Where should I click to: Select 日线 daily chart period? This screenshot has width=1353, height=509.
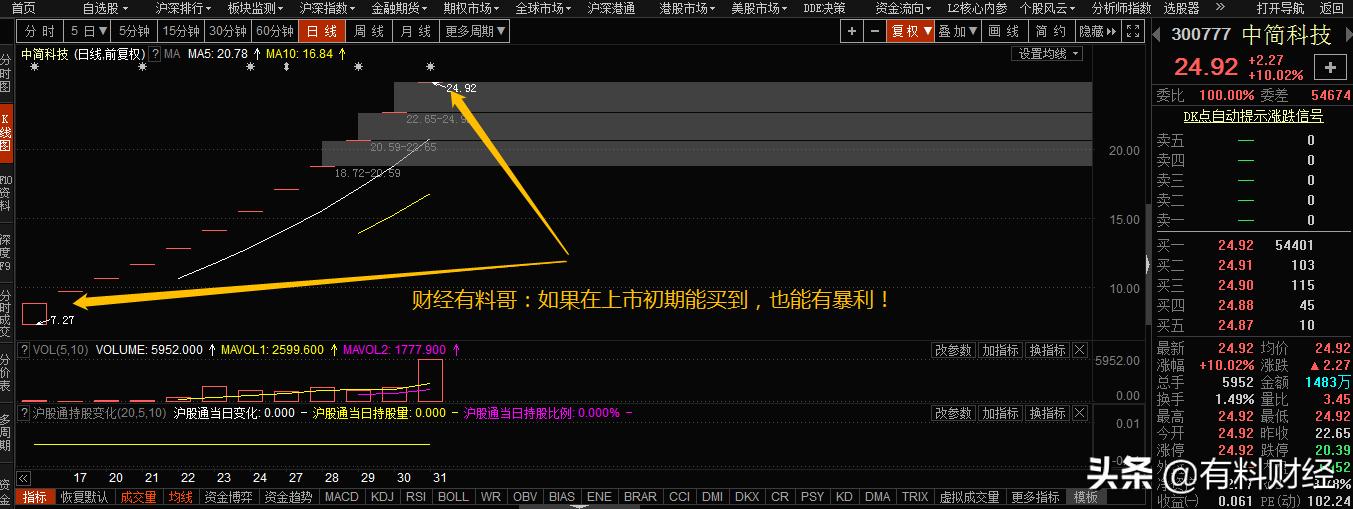(x=322, y=31)
